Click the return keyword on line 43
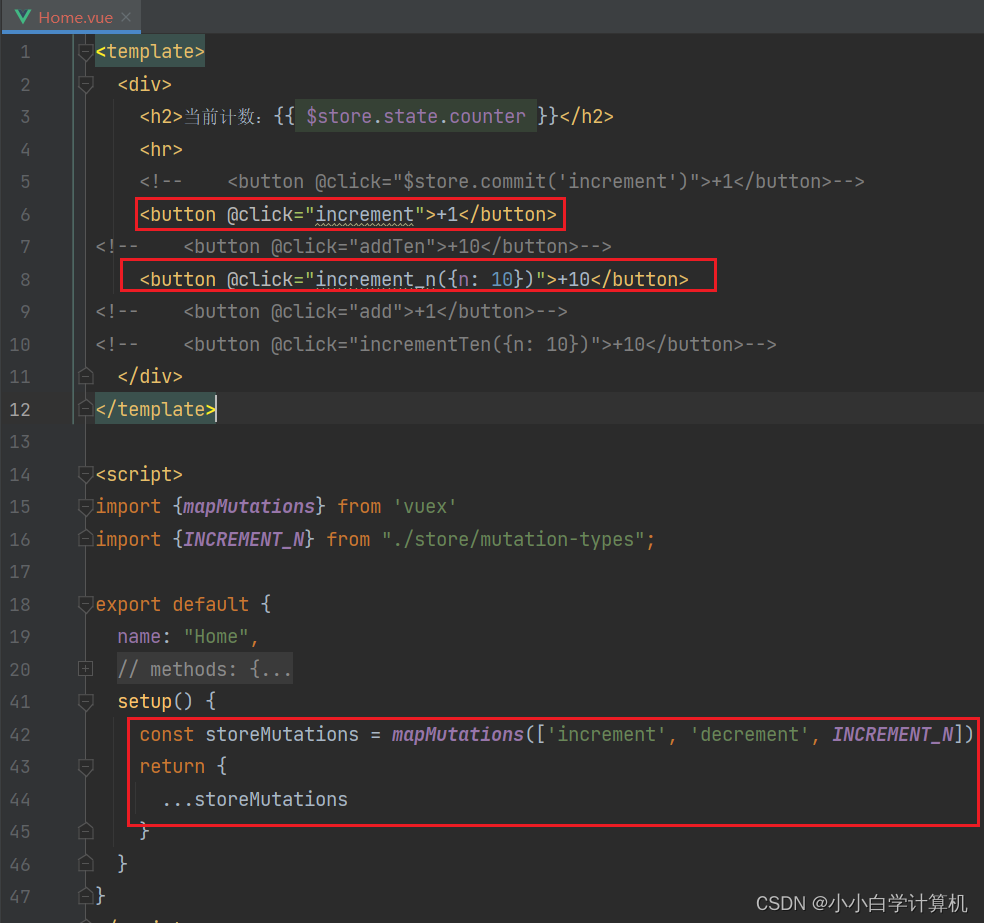The image size is (984, 923). pos(172,767)
